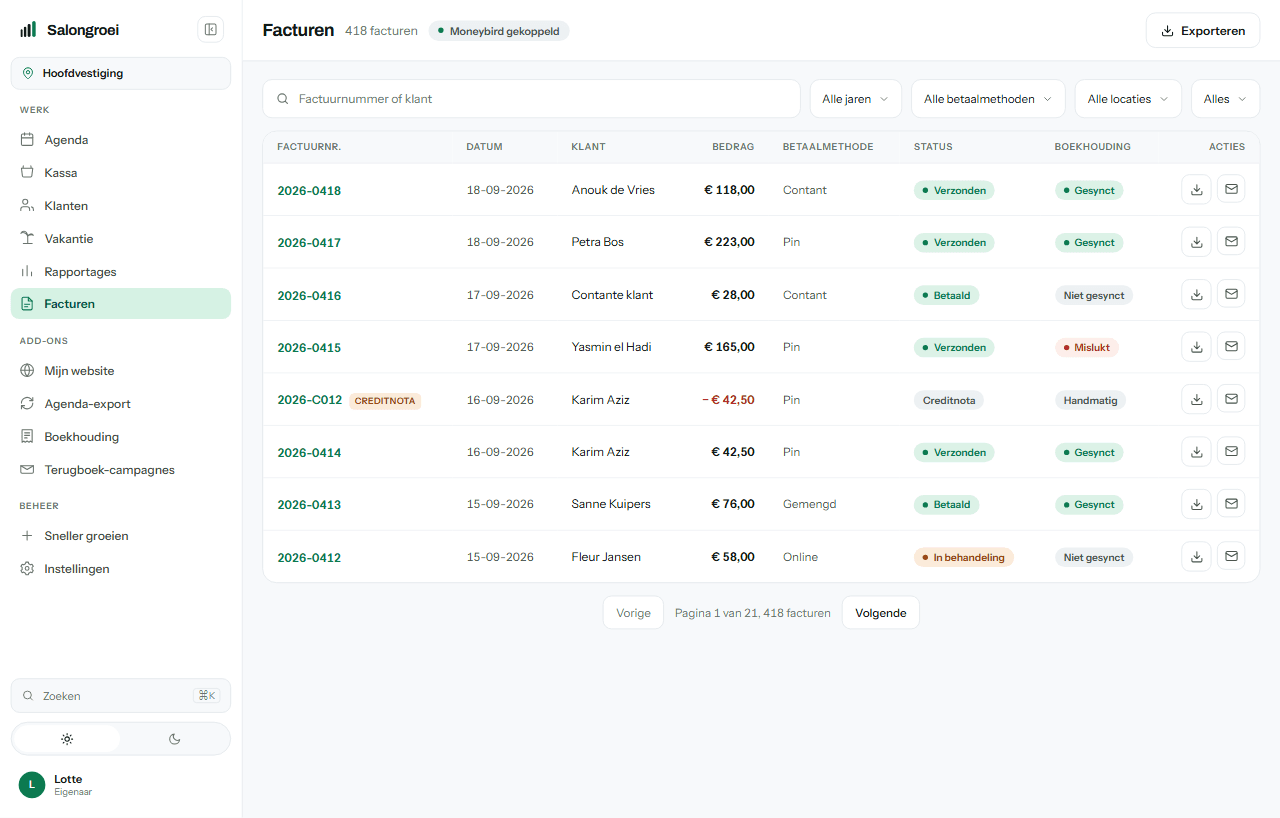The height and width of the screenshot is (818, 1280).
Task: Open Kassa from the sidebar
Action: 121,173
